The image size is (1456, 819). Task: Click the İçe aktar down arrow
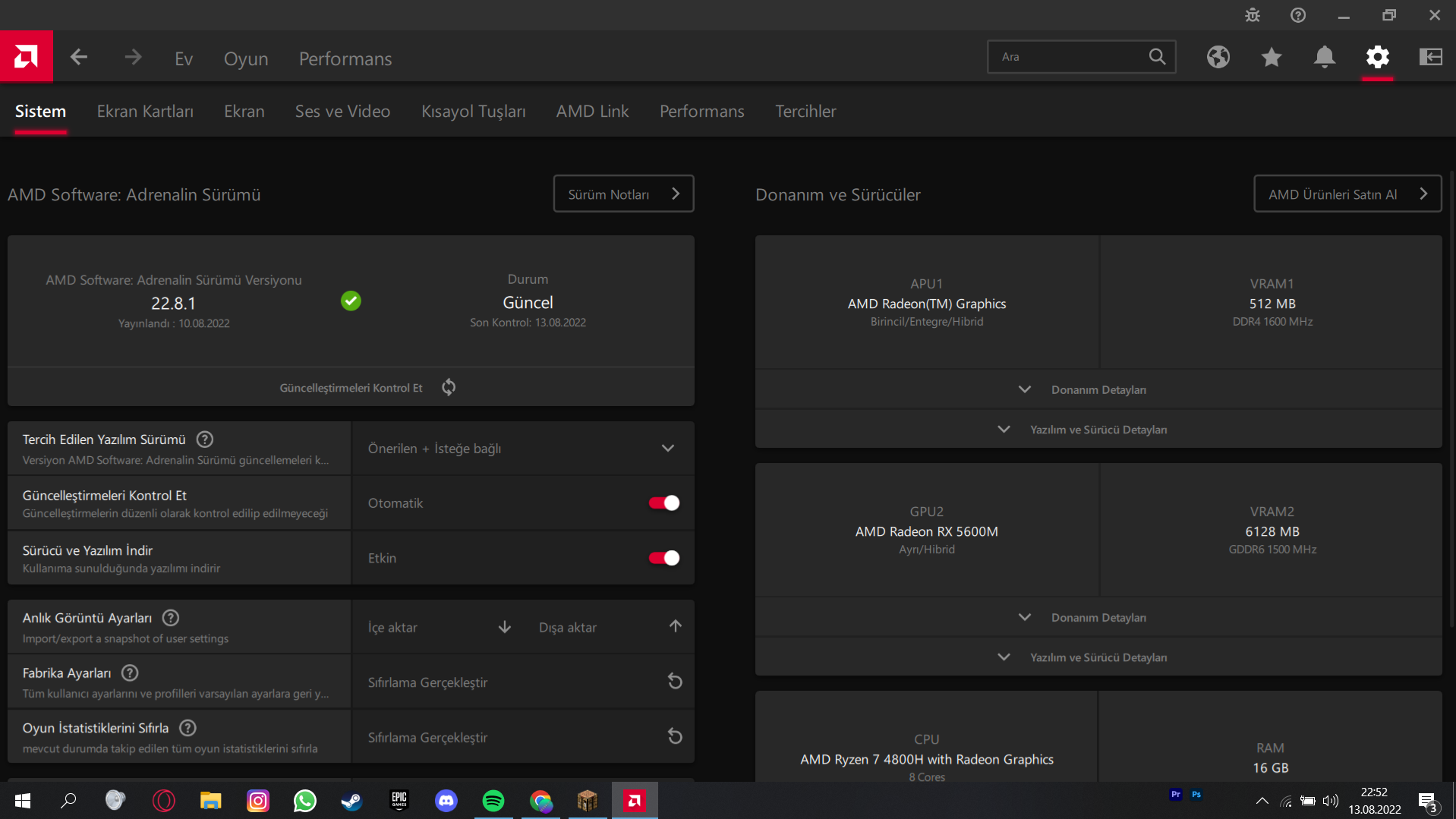505,627
